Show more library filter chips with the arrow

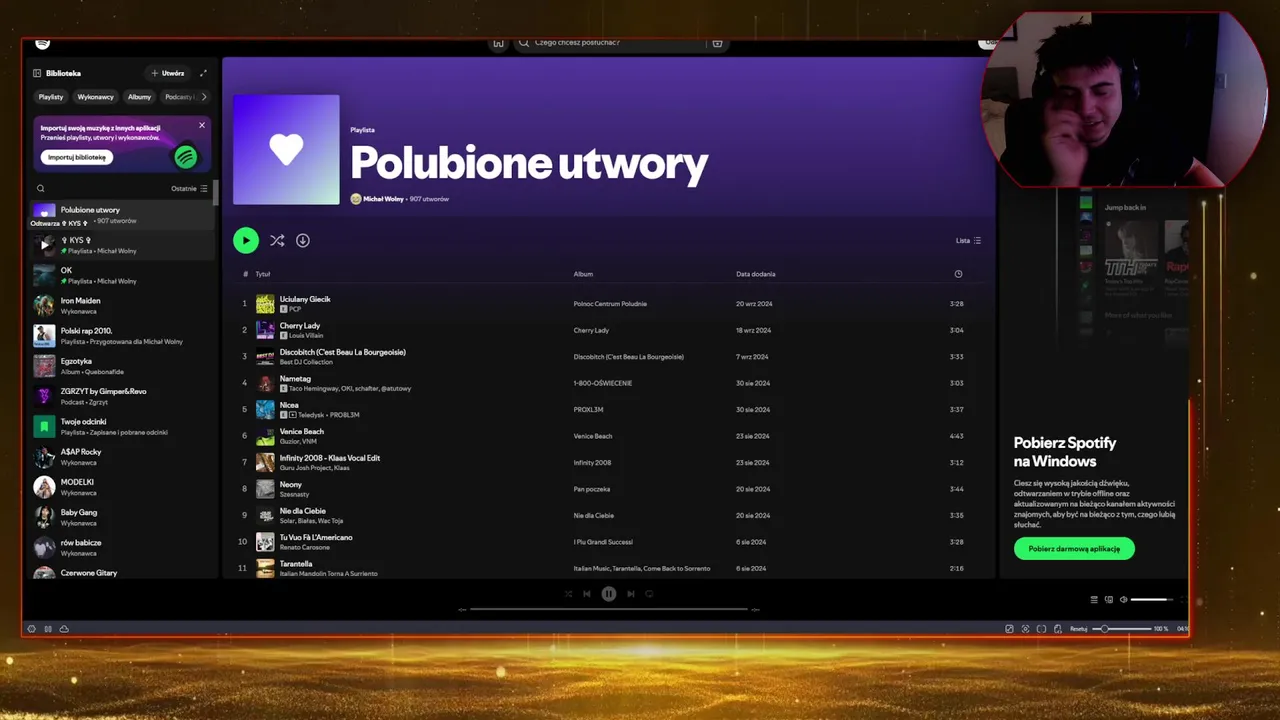[x=204, y=97]
